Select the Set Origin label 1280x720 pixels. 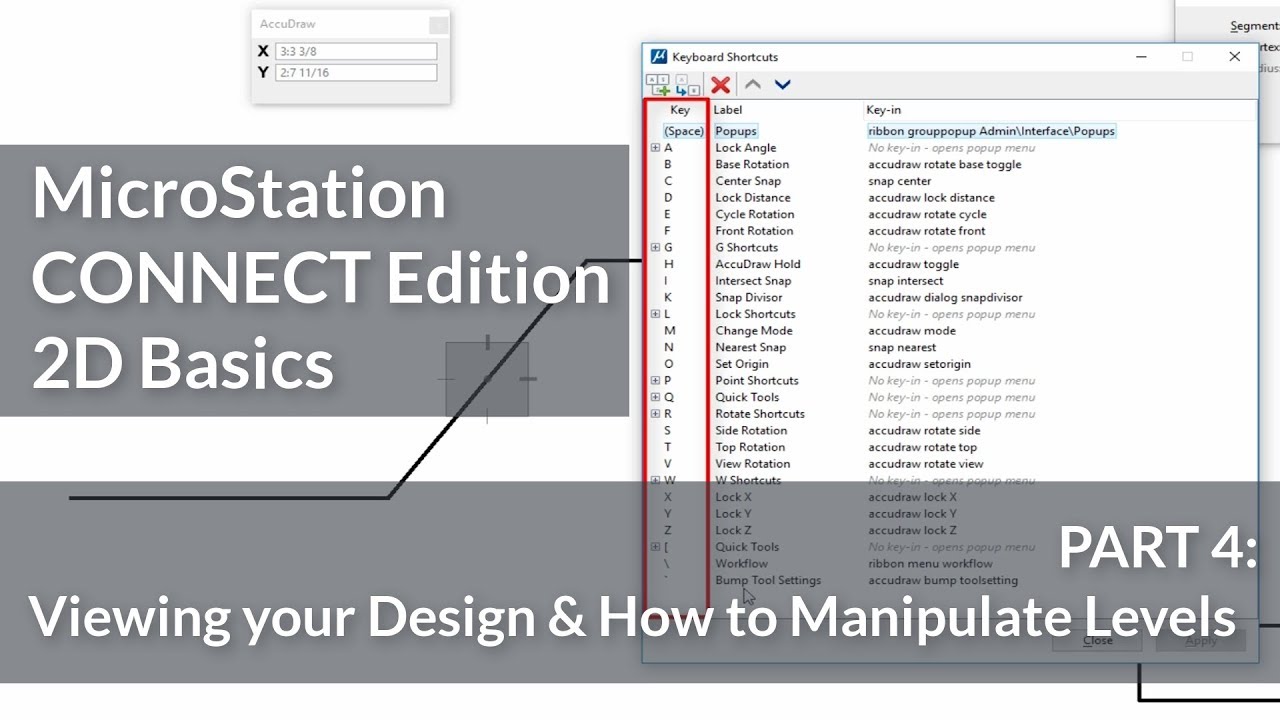coord(742,364)
